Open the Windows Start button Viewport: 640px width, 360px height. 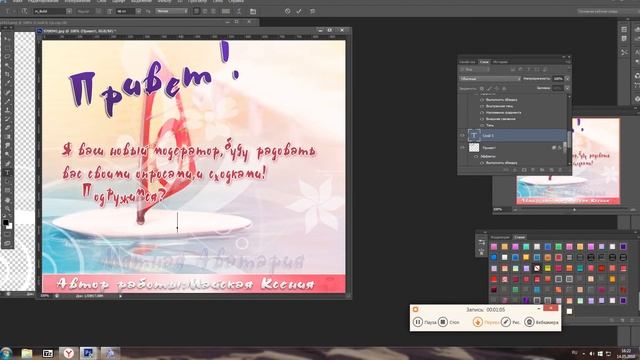click(x=6, y=353)
